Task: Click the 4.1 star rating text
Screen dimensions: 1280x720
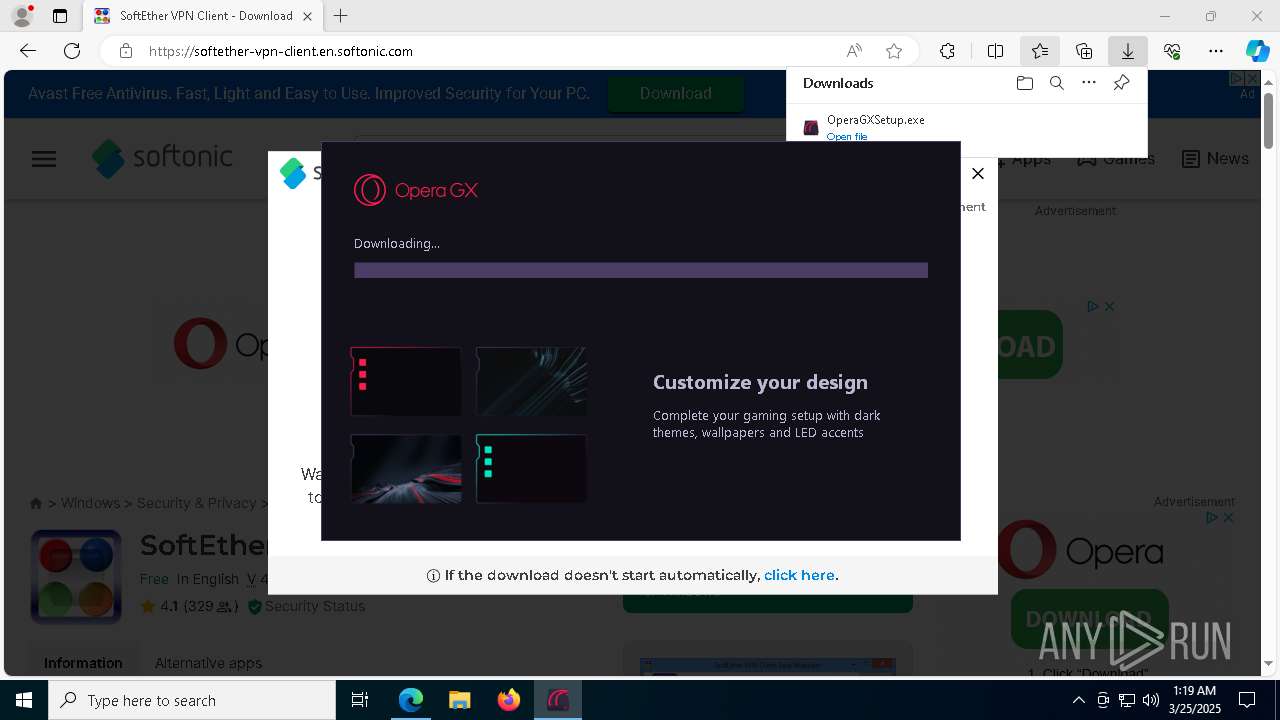Action: 169,606
